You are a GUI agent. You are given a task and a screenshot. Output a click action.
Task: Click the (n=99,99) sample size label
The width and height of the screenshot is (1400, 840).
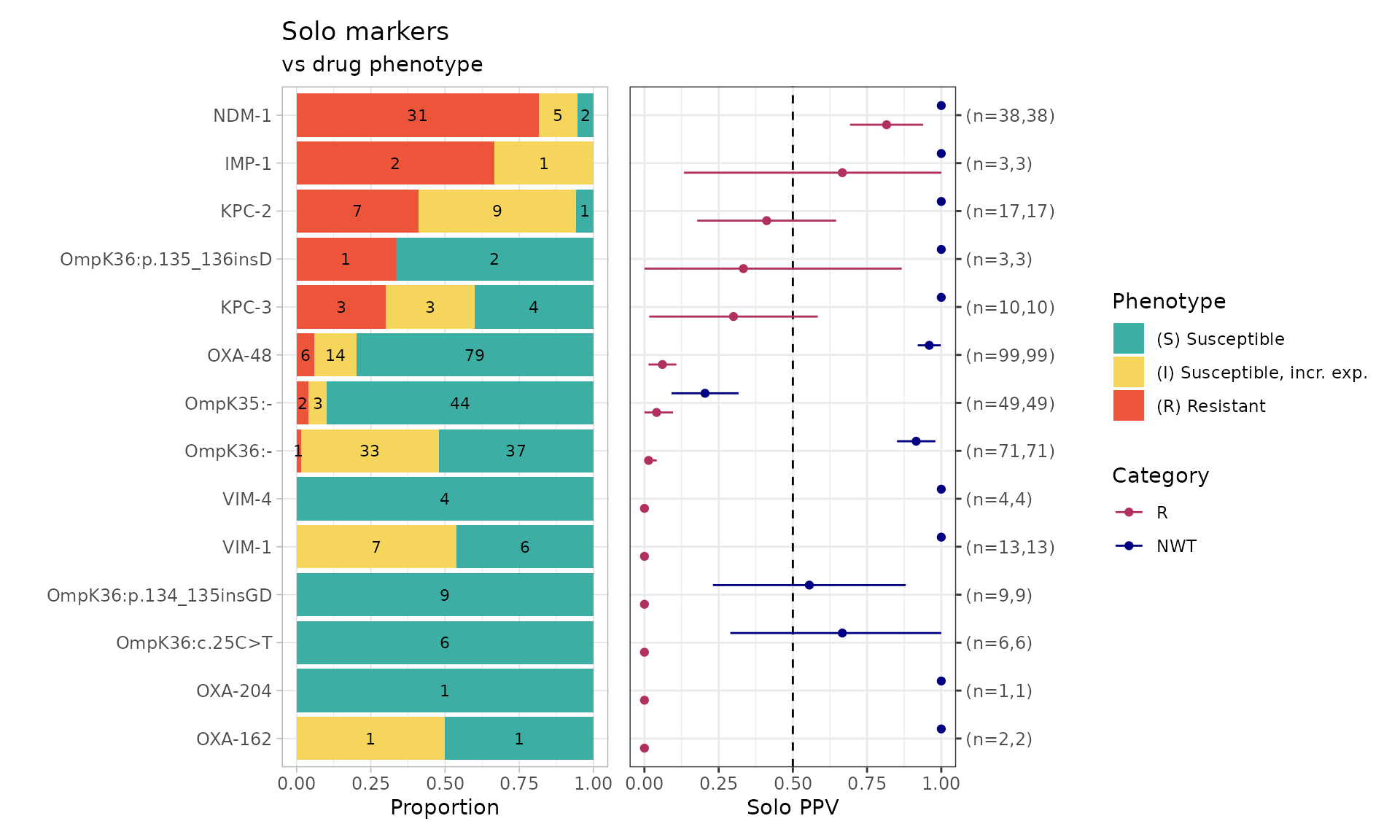1010,355
